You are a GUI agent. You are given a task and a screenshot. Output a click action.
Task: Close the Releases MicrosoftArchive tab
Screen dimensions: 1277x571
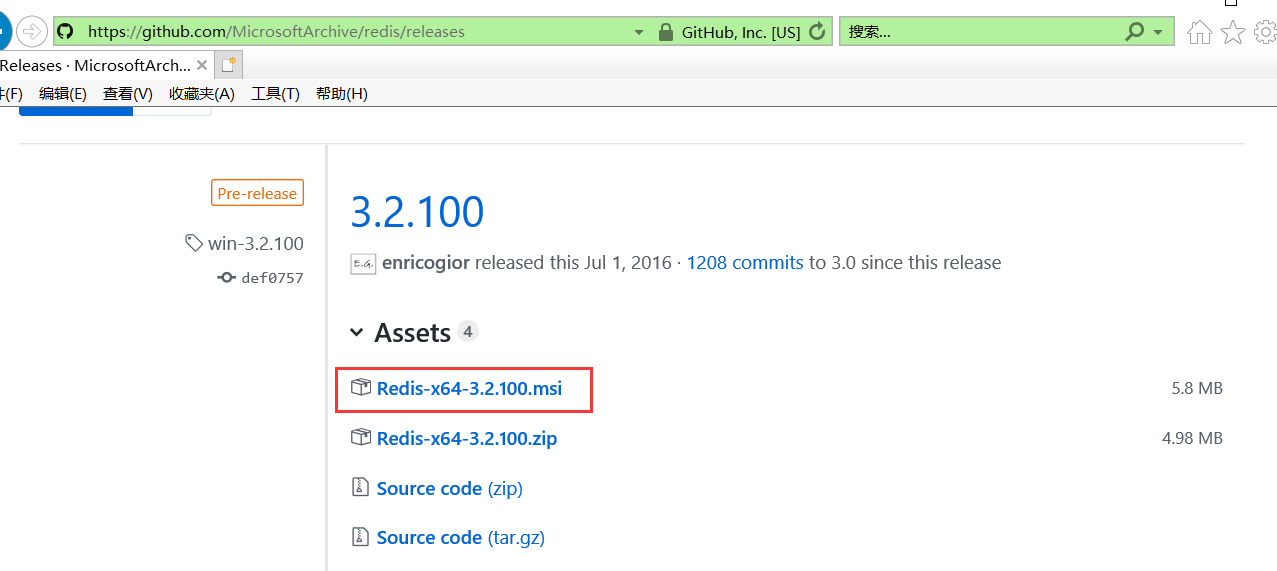pyautogui.click(x=202, y=65)
